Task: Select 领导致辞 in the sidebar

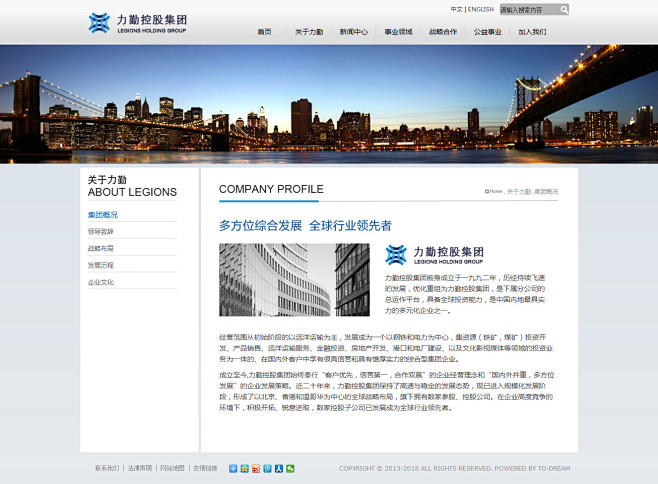Action: [x=101, y=232]
